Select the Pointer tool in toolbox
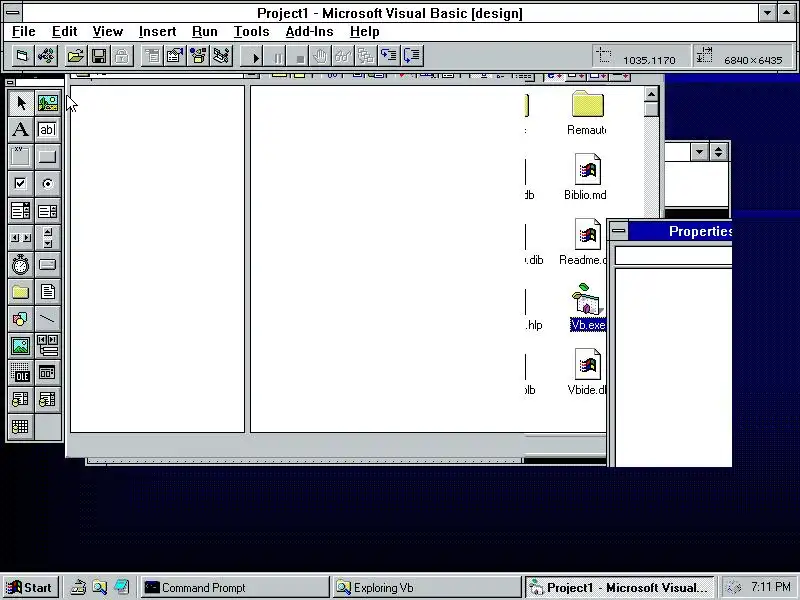The height and width of the screenshot is (600, 800). click(21, 103)
